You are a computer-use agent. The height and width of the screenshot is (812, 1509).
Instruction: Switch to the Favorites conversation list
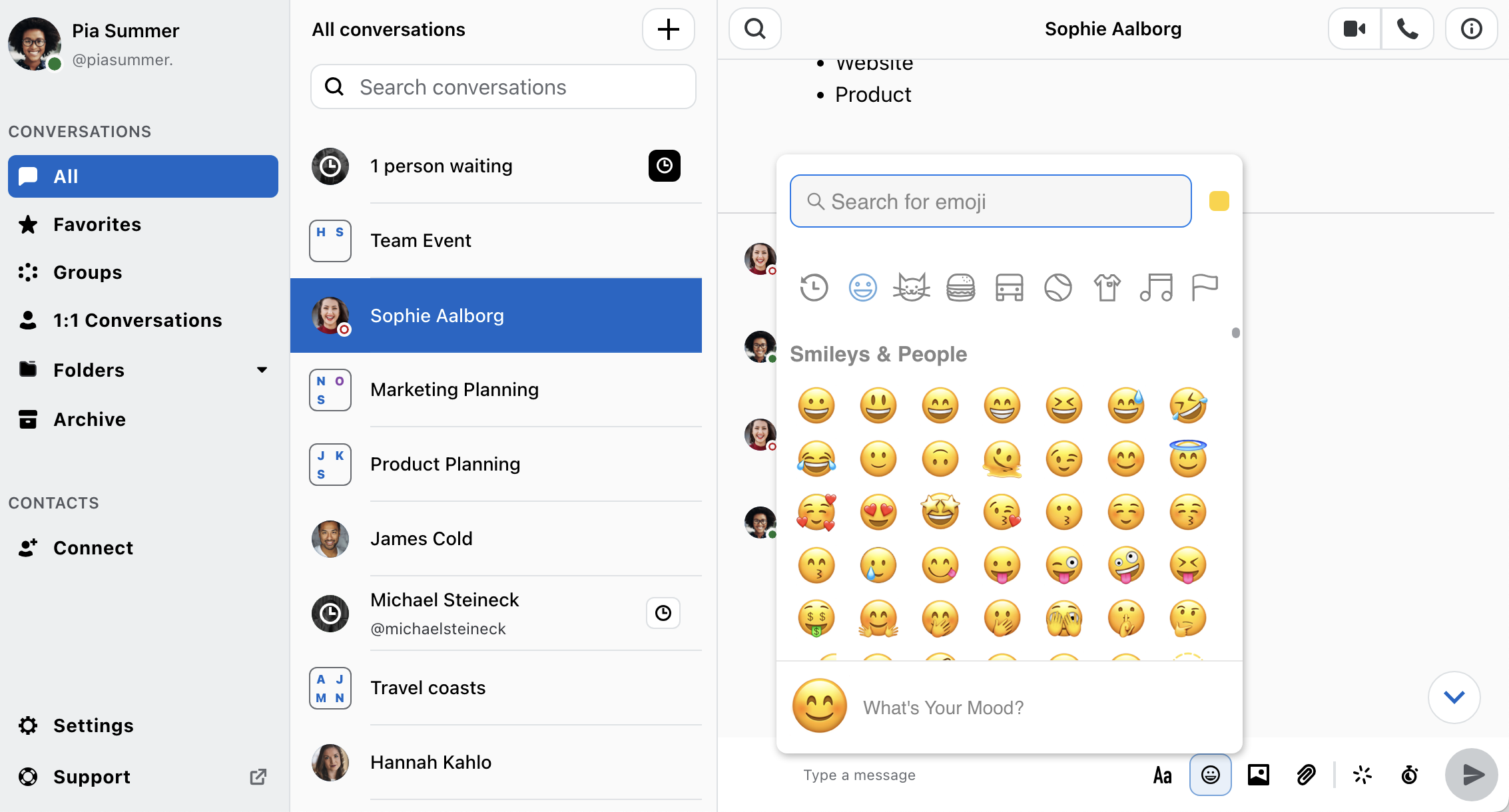[x=97, y=224]
